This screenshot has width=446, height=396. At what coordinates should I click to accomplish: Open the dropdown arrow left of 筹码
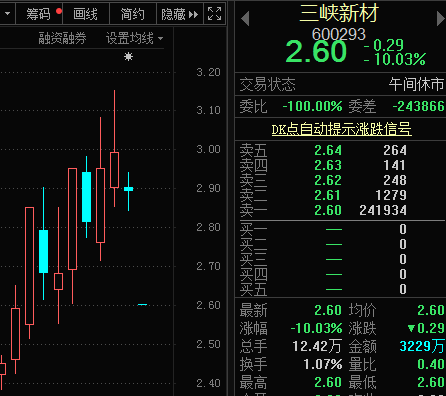click(7, 14)
